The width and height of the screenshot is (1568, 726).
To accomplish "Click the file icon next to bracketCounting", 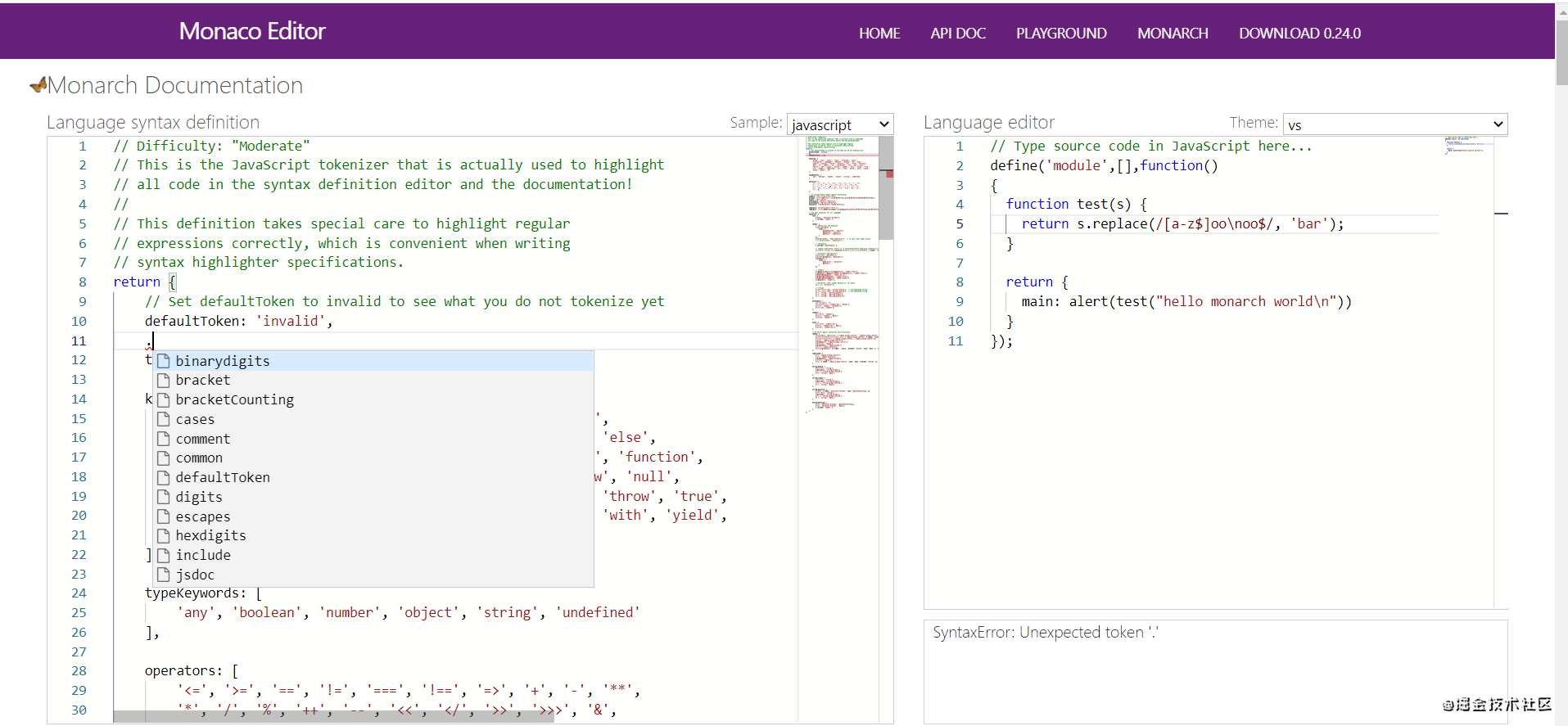I will 164,399.
